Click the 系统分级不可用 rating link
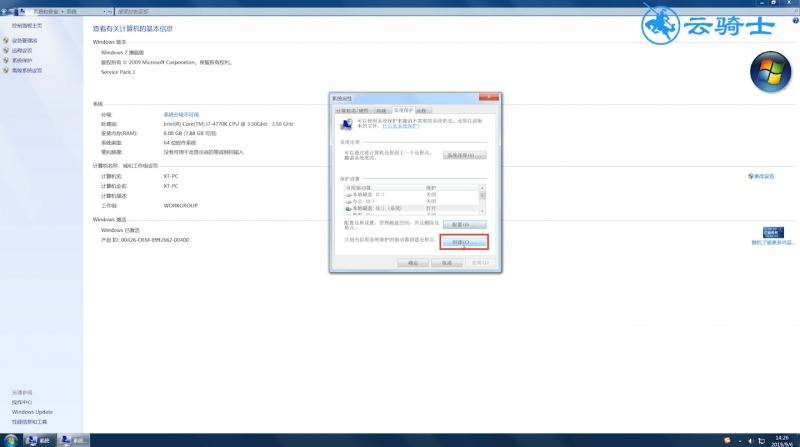This screenshot has height=447, width=800. click(181, 115)
